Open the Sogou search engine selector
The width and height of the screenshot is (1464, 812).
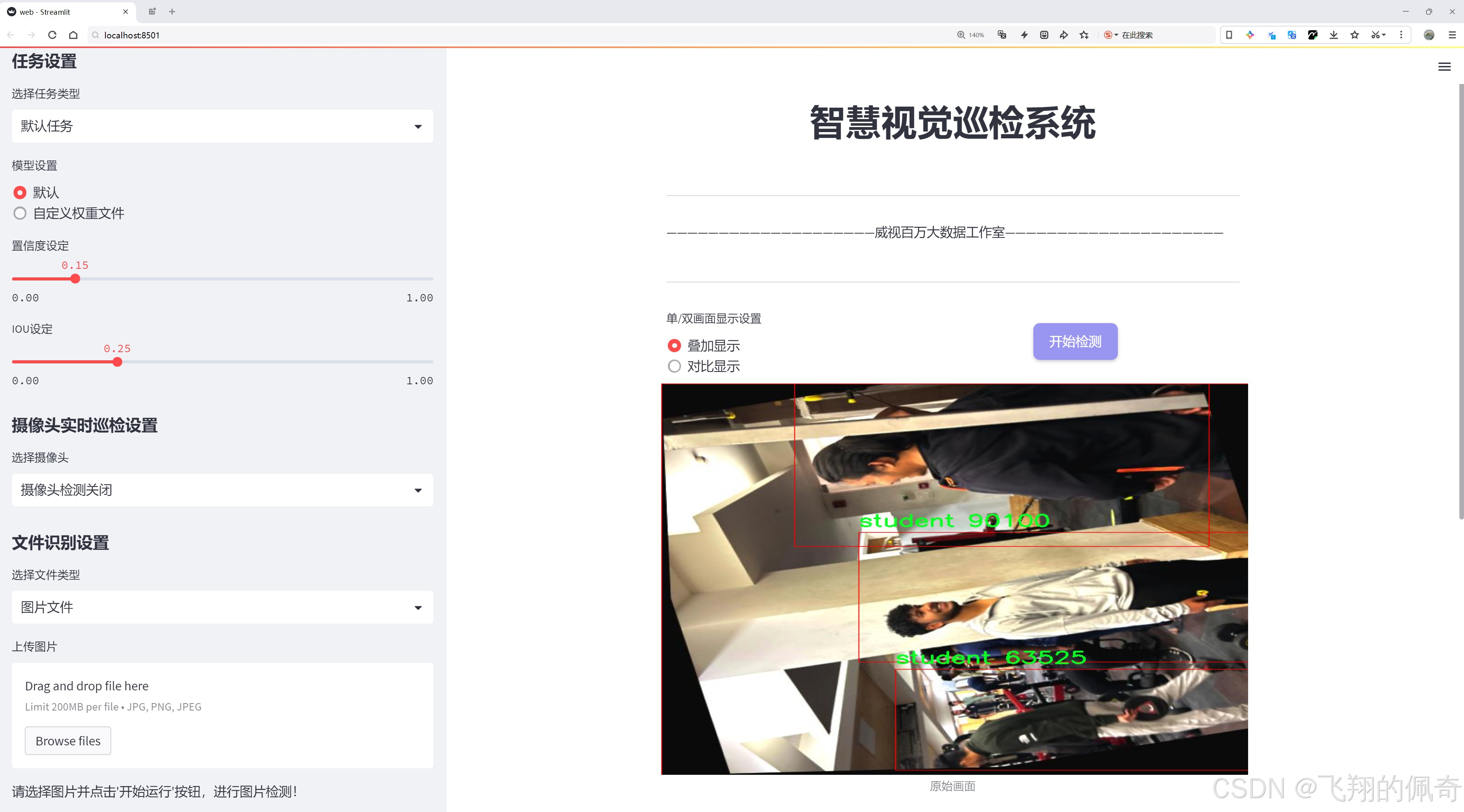[x=1111, y=35]
